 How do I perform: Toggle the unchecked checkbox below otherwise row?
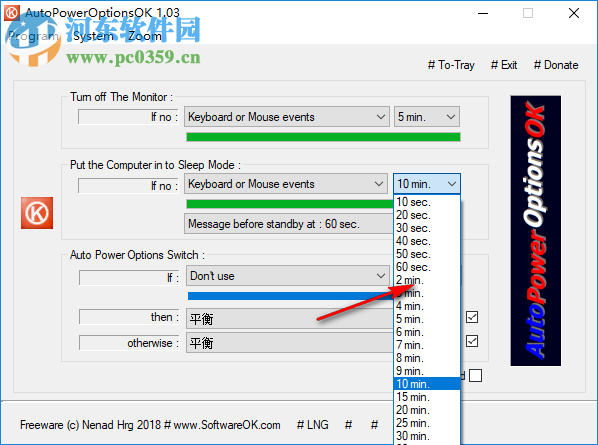tap(475, 375)
